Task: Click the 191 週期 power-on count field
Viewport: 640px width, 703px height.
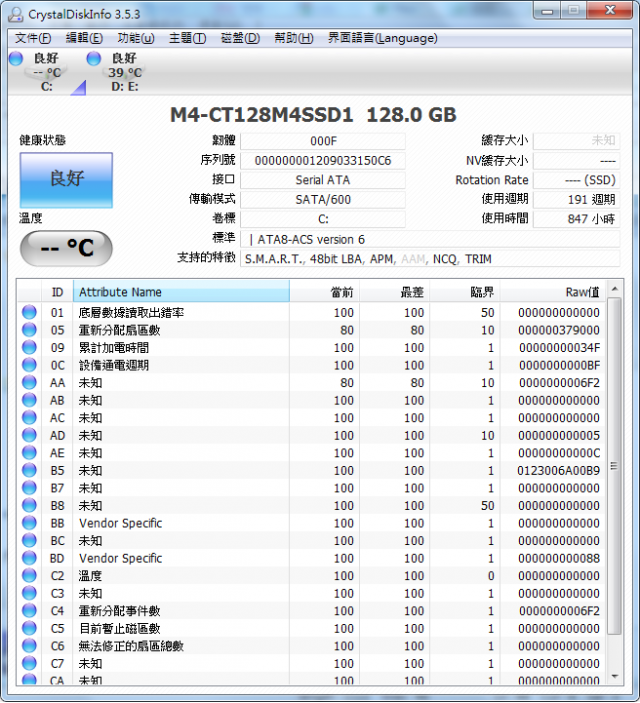Action: click(576, 200)
